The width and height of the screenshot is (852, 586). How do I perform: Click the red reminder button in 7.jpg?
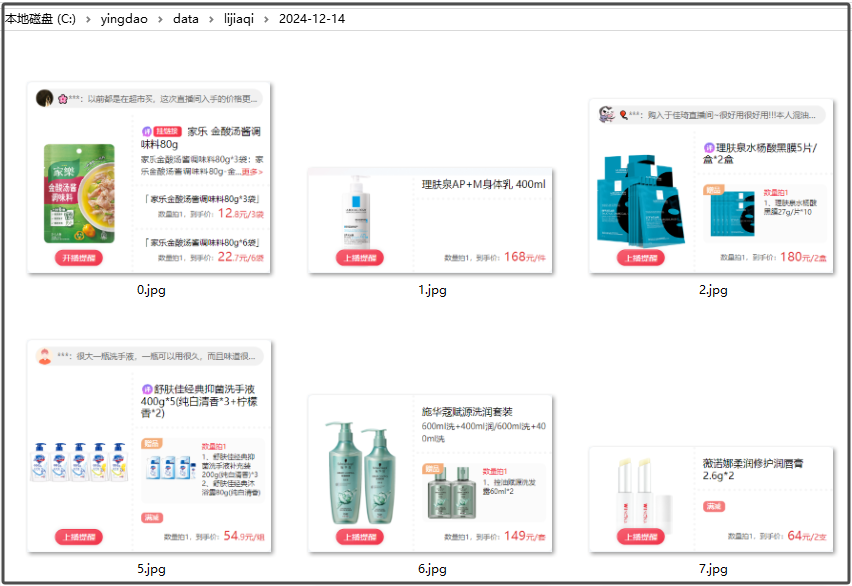click(641, 537)
